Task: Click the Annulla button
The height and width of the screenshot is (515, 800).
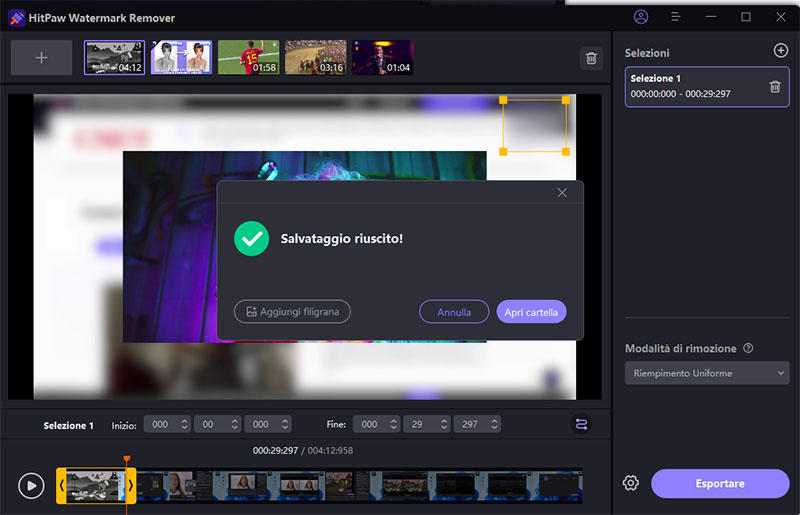Action: [x=454, y=312]
